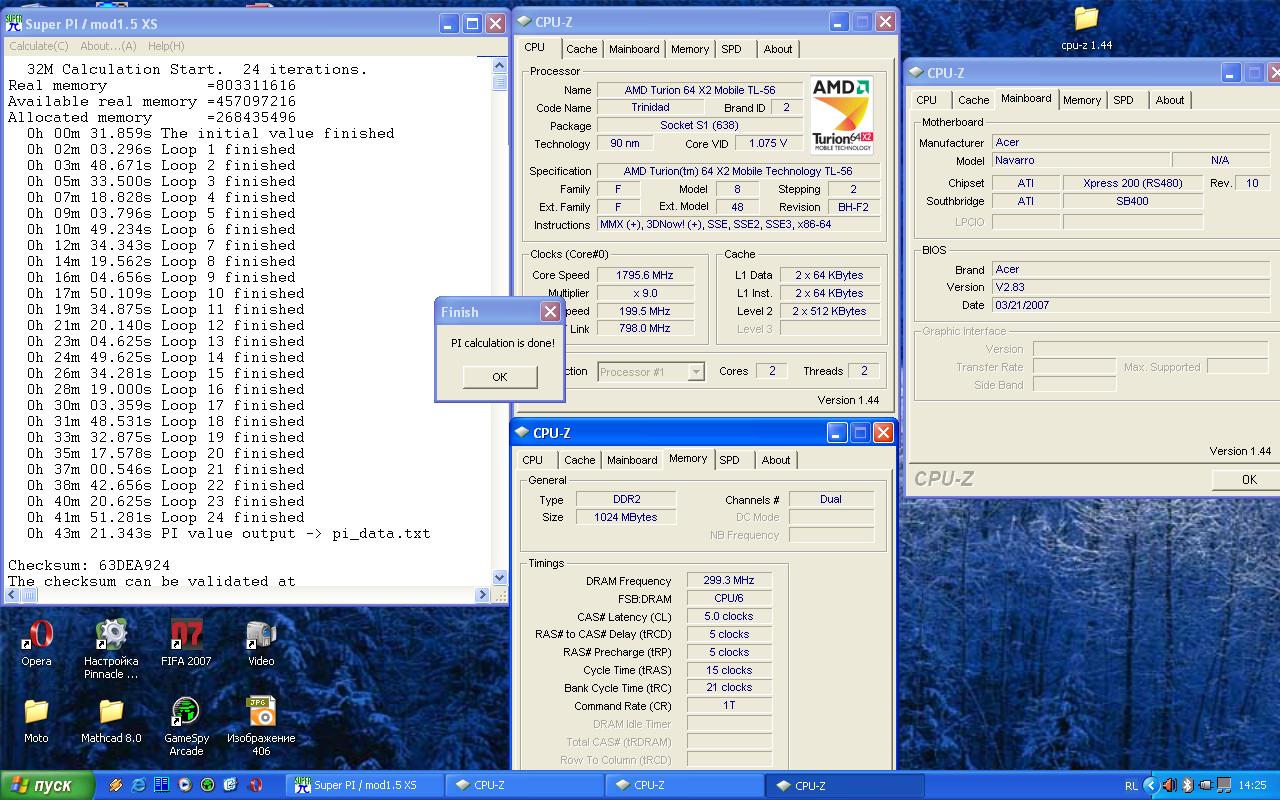Click the CAS# Latency 5.0 clocks field

pyautogui.click(x=729, y=616)
